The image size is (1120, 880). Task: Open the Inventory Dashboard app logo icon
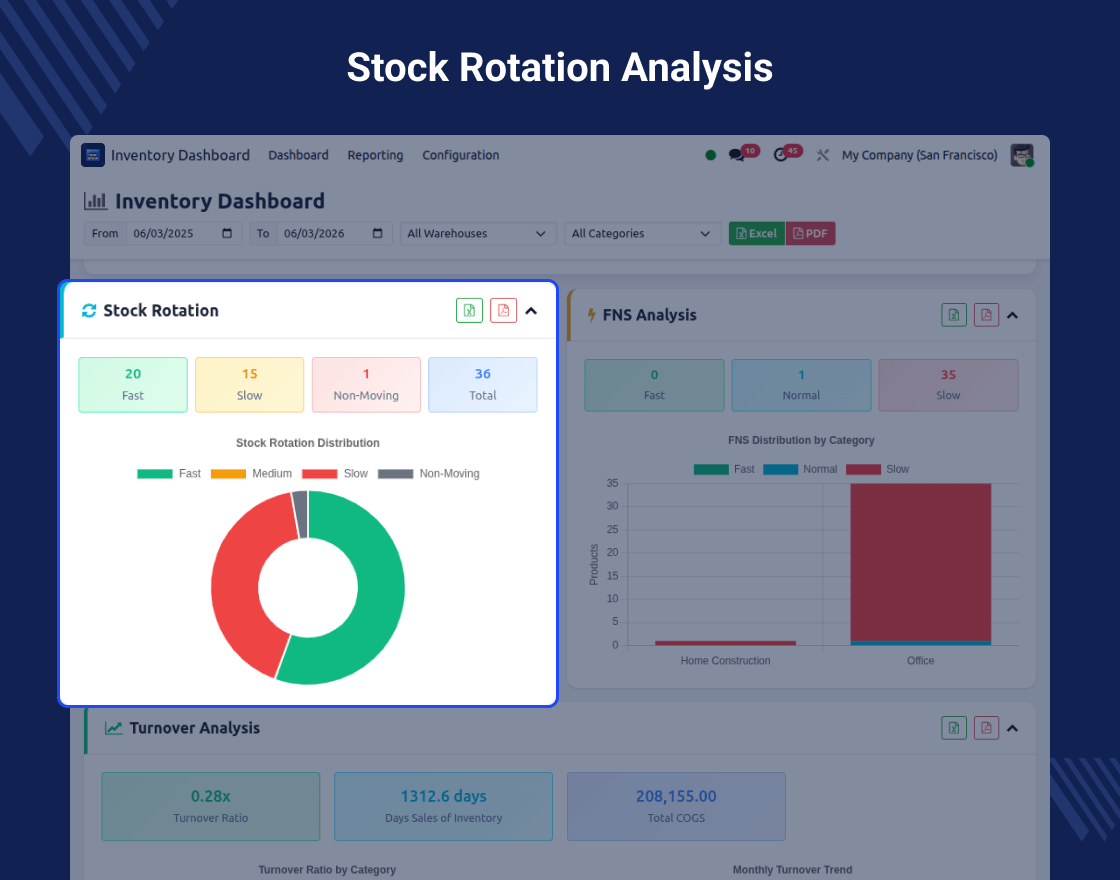(93, 155)
